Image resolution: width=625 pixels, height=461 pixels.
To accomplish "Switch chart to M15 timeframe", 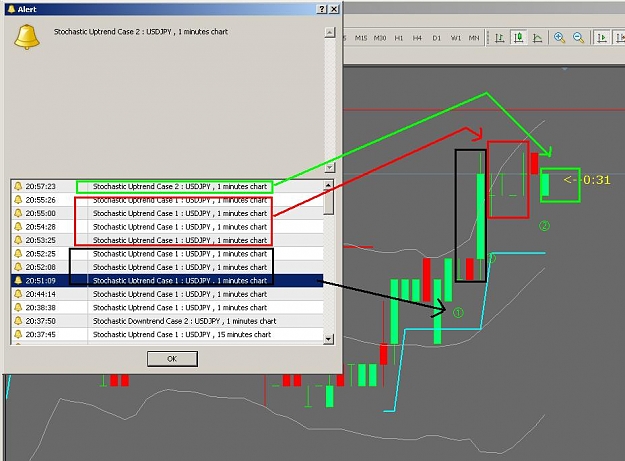I will [x=361, y=38].
